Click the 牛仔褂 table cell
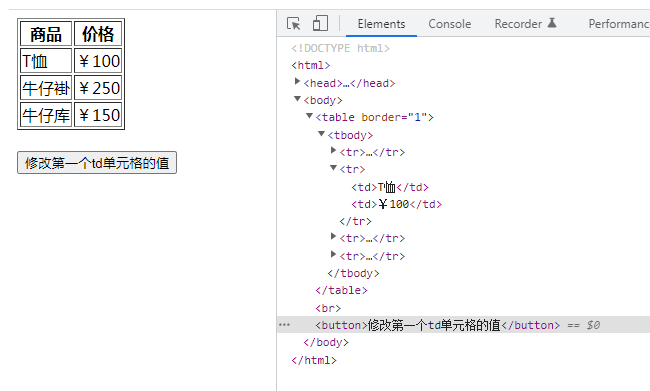The image size is (650, 391). pos(46,88)
